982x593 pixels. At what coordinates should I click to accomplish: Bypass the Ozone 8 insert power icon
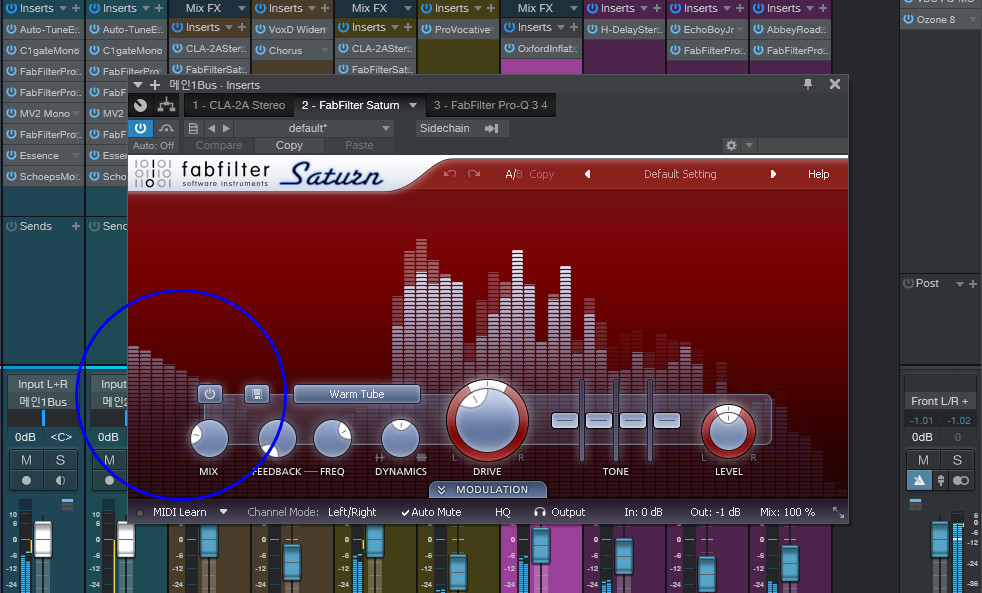coord(908,19)
